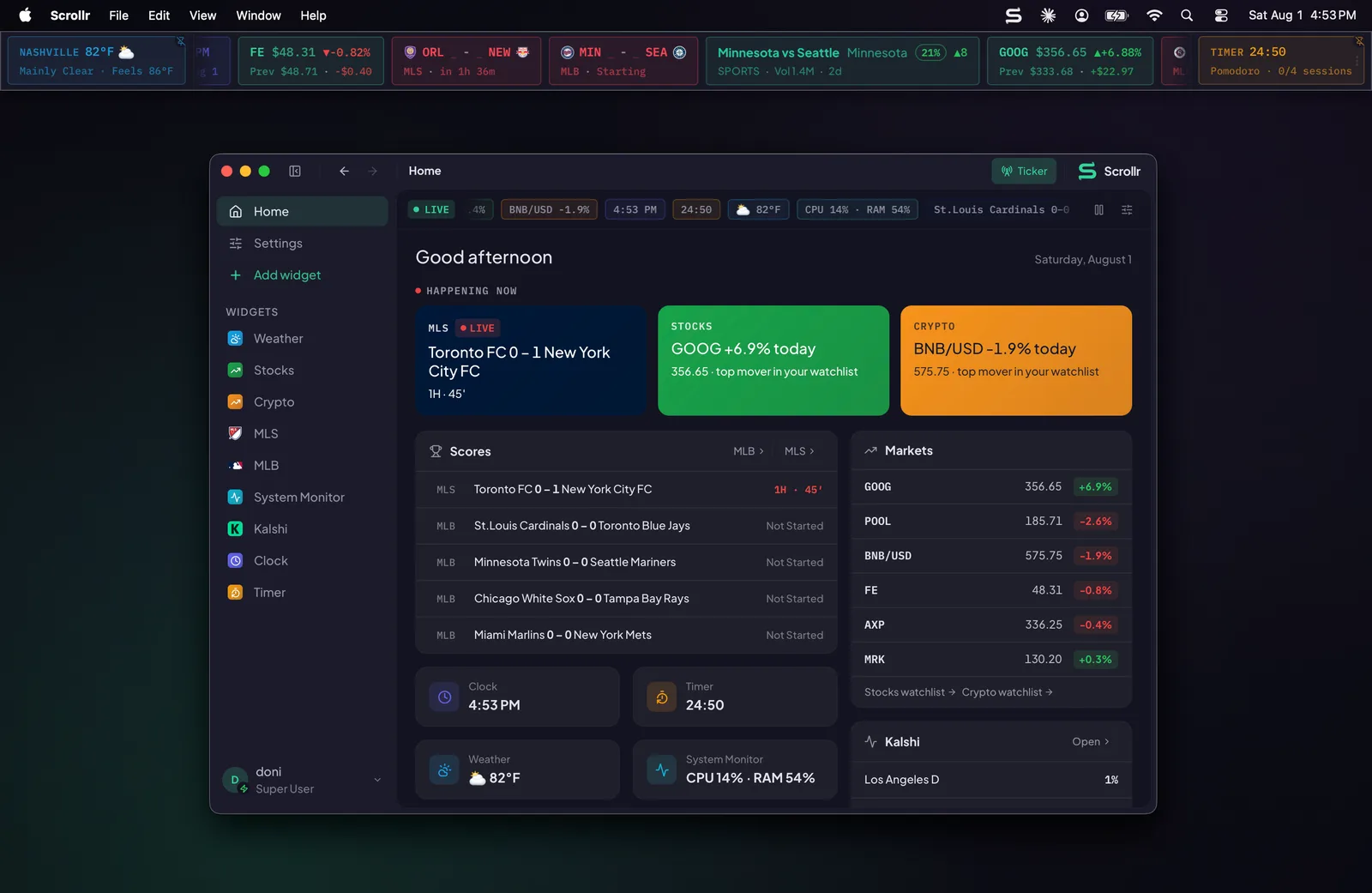Open Settings in the sidebar
The image size is (1372, 893).
pos(303,244)
